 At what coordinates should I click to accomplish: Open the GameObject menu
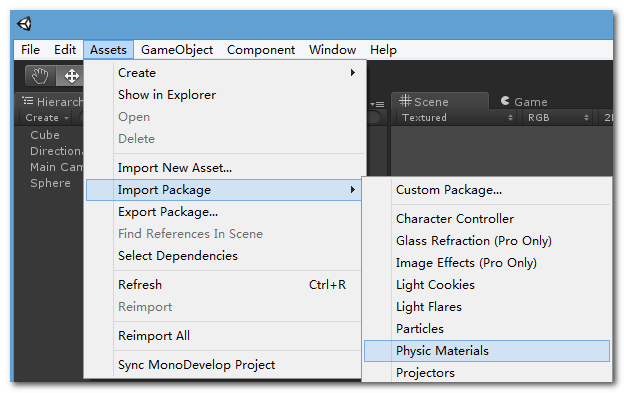[177, 50]
